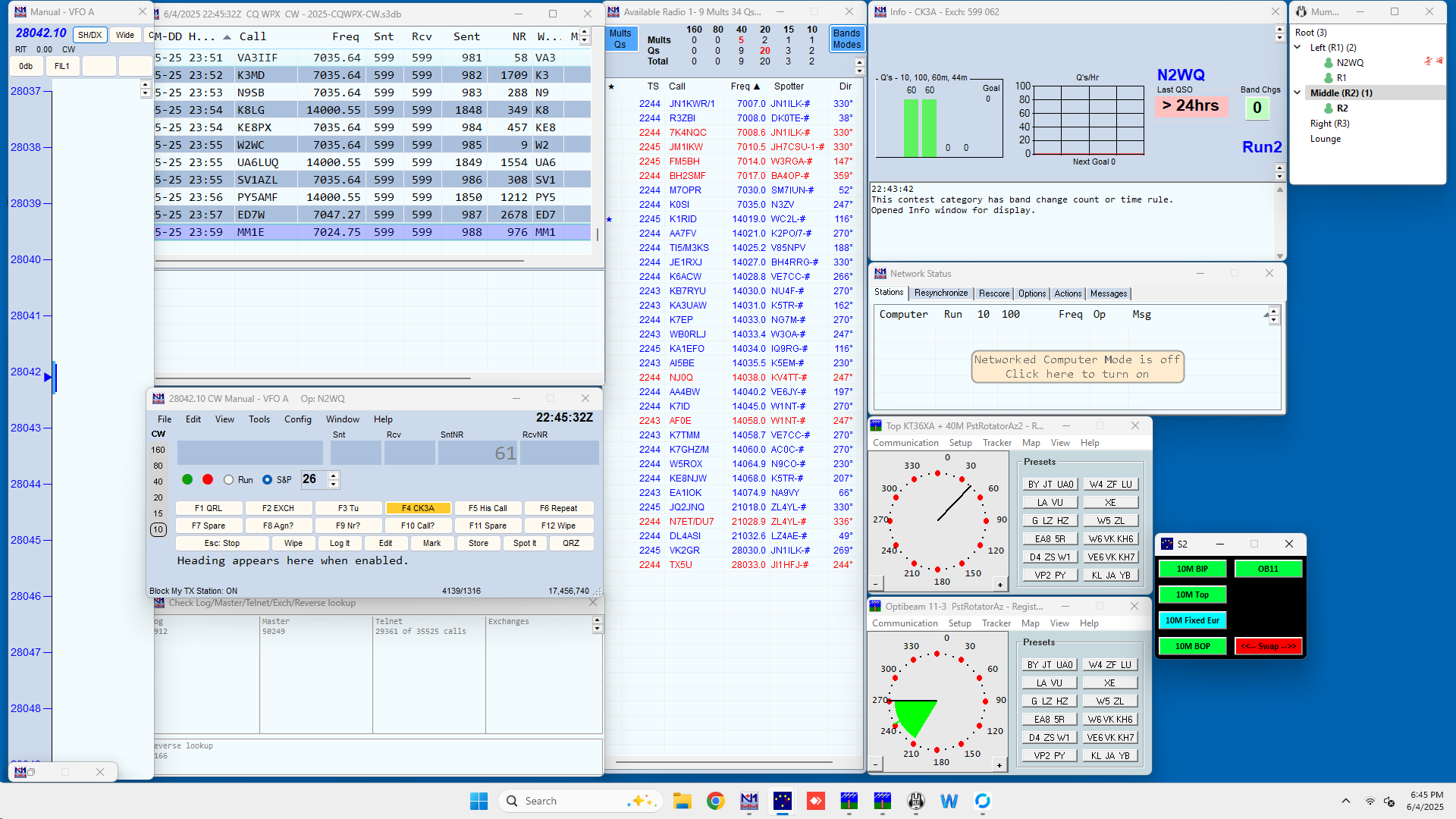Image resolution: width=1456 pixels, height=819 pixels.
Task: Toggle the Wide filter button in bandmap
Action: 125,35
